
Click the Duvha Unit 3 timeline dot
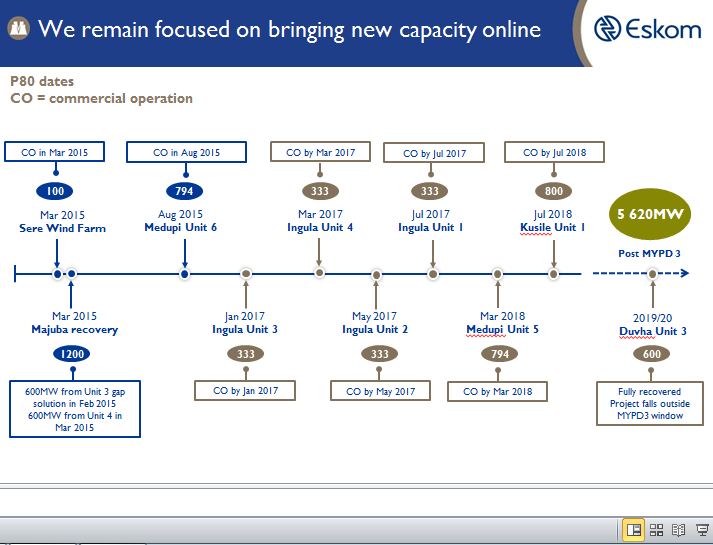(653, 274)
